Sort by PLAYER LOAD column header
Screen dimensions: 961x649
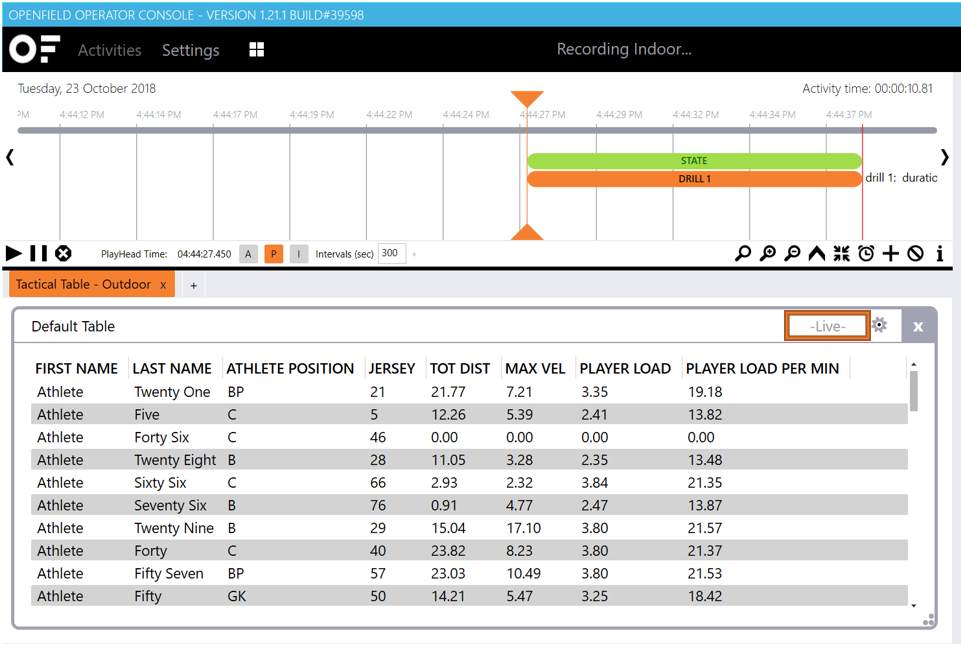coord(625,368)
